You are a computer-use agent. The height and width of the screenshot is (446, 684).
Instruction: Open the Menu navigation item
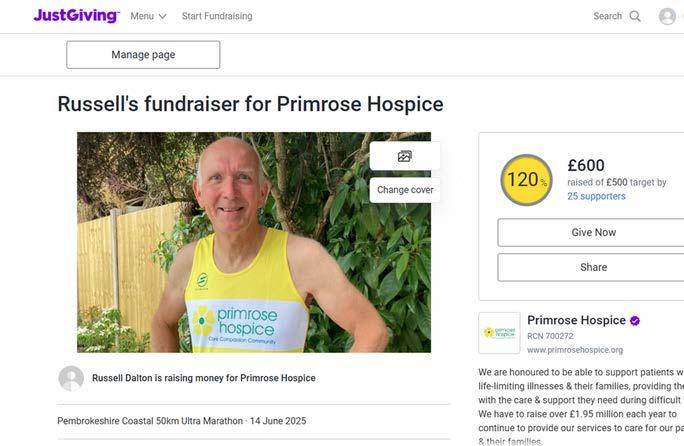click(x=148, y=16)
